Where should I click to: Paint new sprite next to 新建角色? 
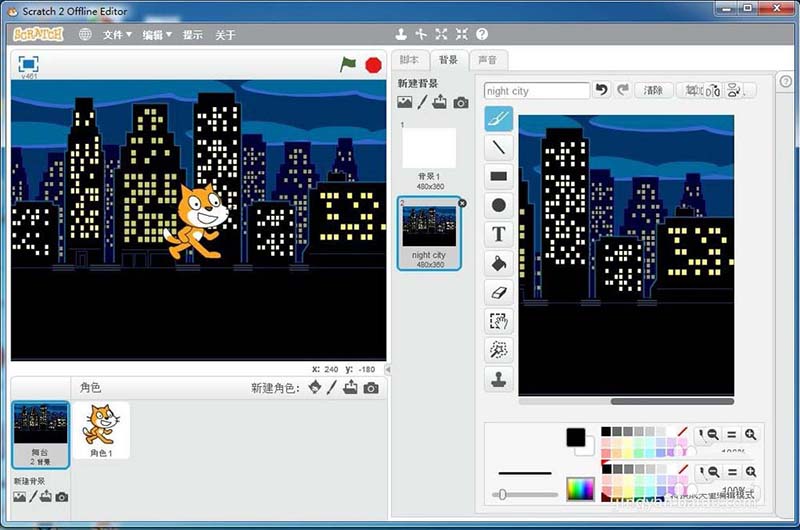point(332,388)
